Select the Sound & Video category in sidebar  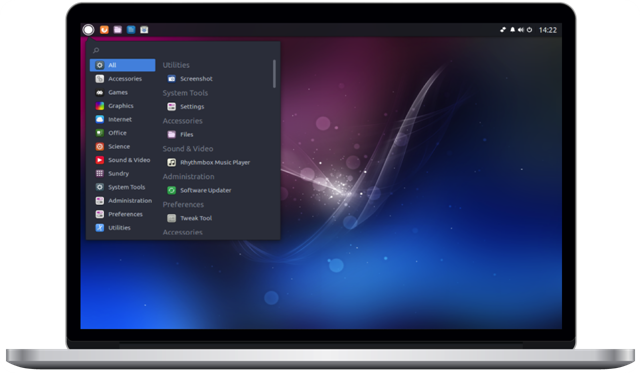pos(122,160)
